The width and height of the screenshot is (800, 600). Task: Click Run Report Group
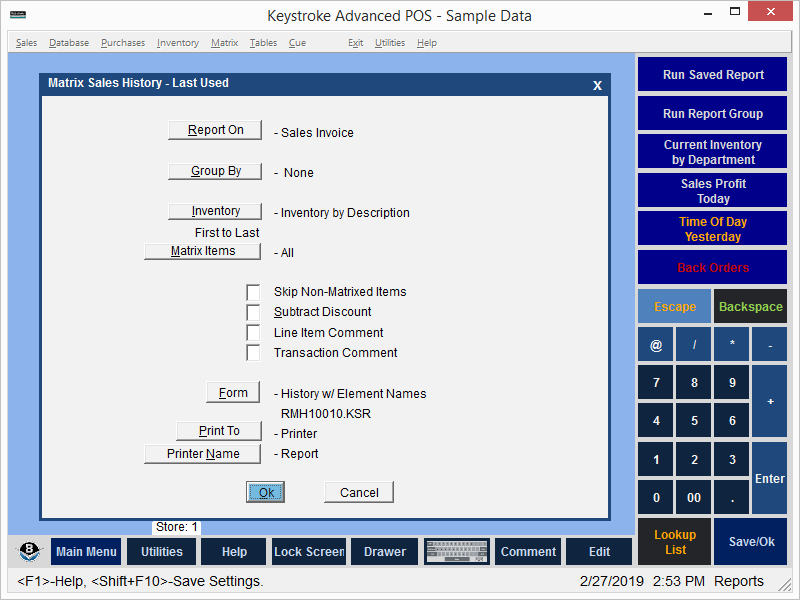pyautogui.click(x=712, y=113)
